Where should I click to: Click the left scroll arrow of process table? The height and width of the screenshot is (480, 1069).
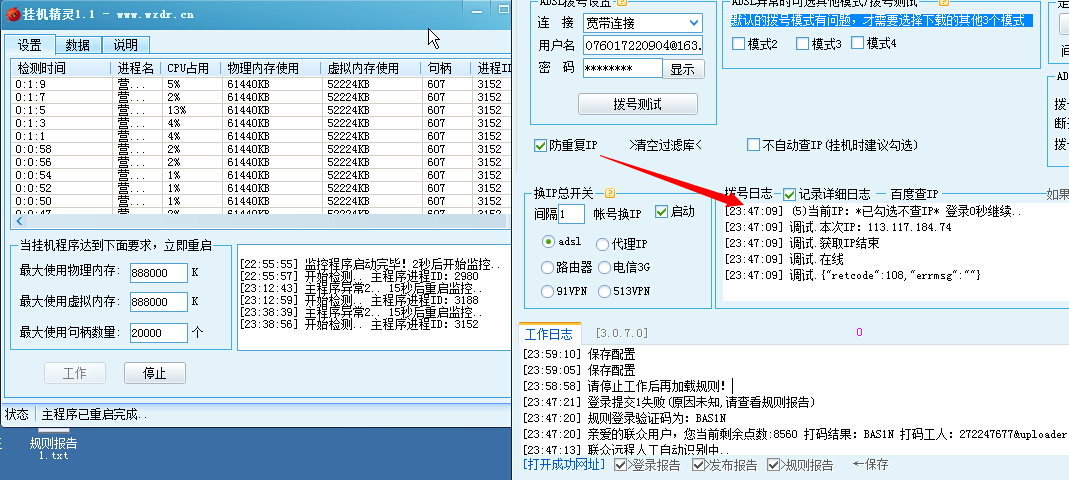(x=20, y=222)
